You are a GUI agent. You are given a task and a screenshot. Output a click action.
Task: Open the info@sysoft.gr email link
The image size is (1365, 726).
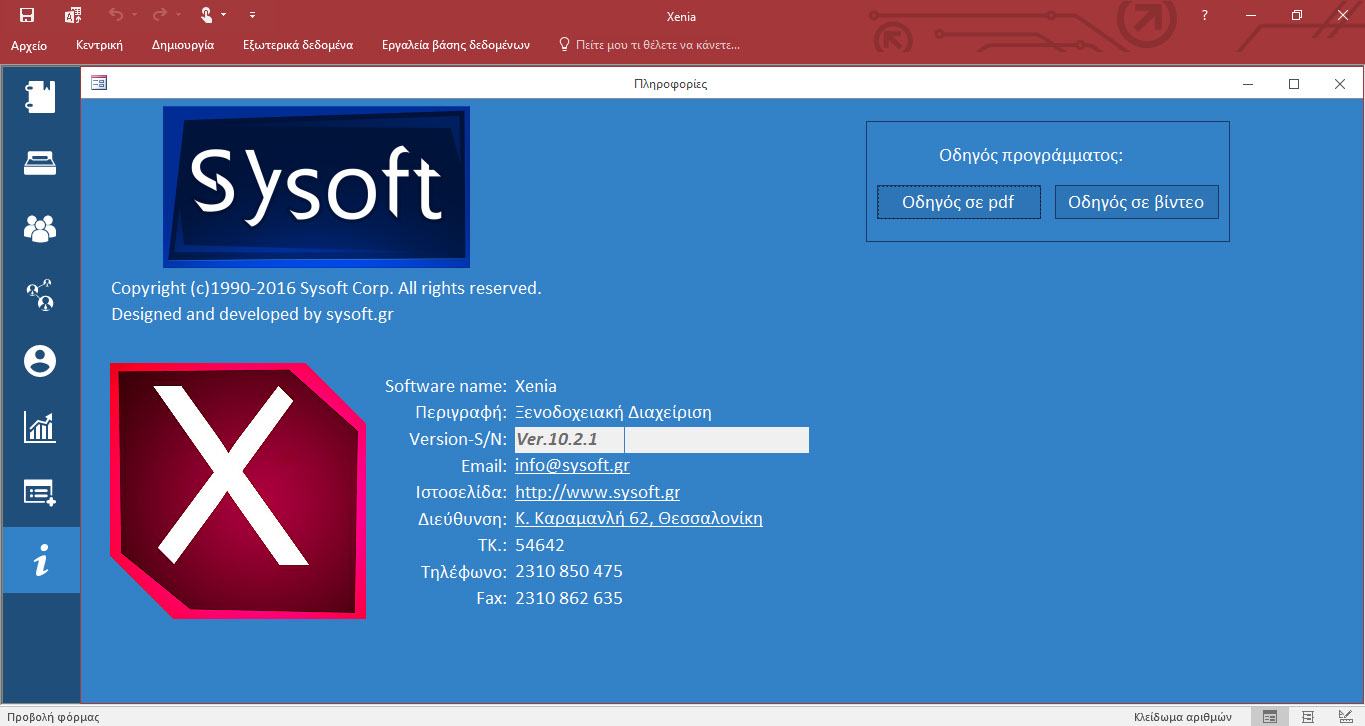572,466
